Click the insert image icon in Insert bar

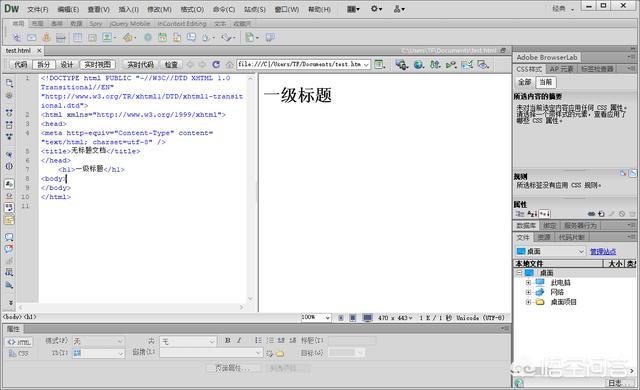point(107,38)
